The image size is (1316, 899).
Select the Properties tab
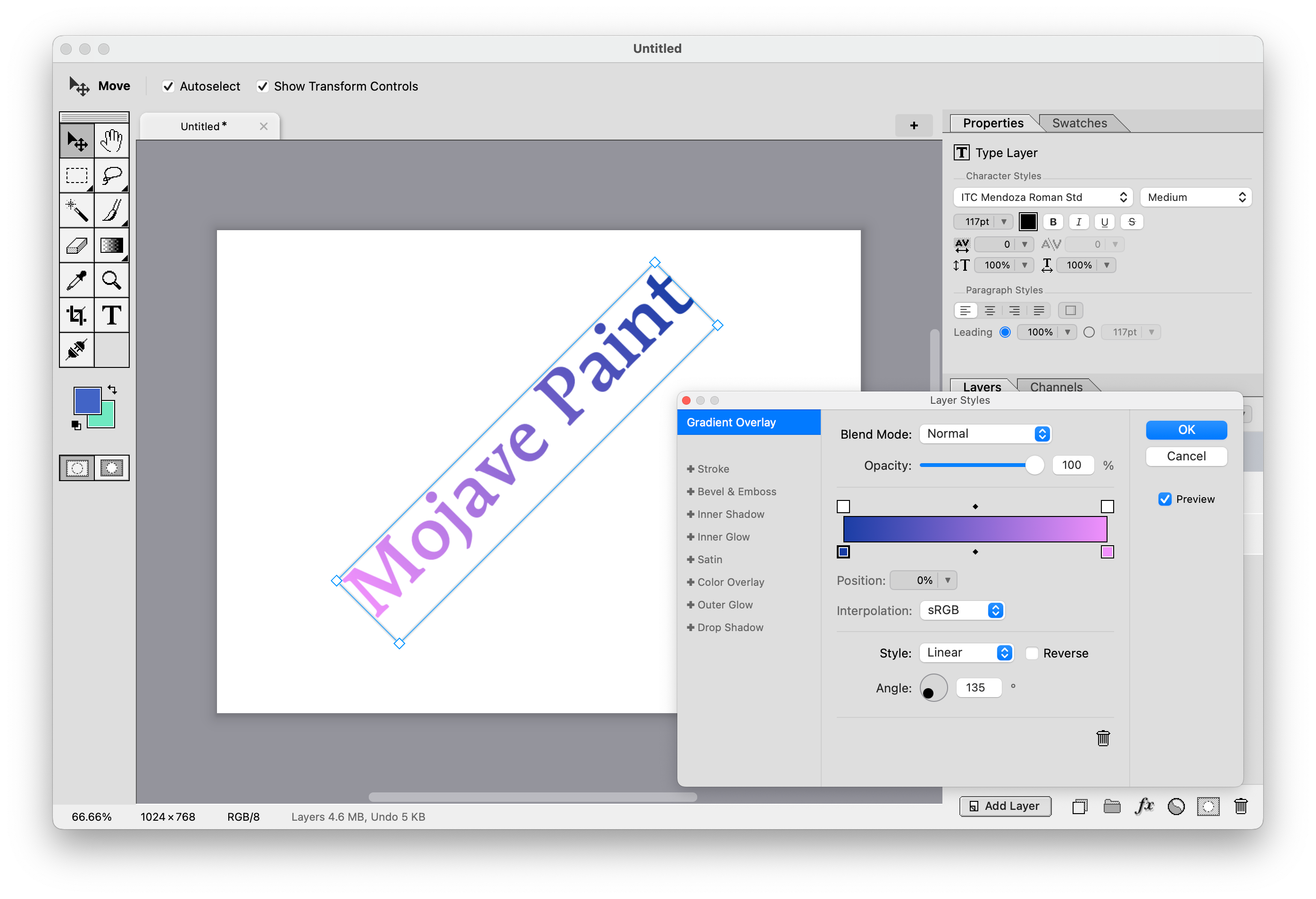point(993,124)
